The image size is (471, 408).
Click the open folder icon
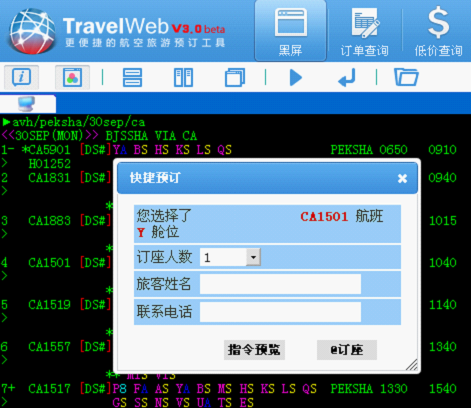point(406,77)
